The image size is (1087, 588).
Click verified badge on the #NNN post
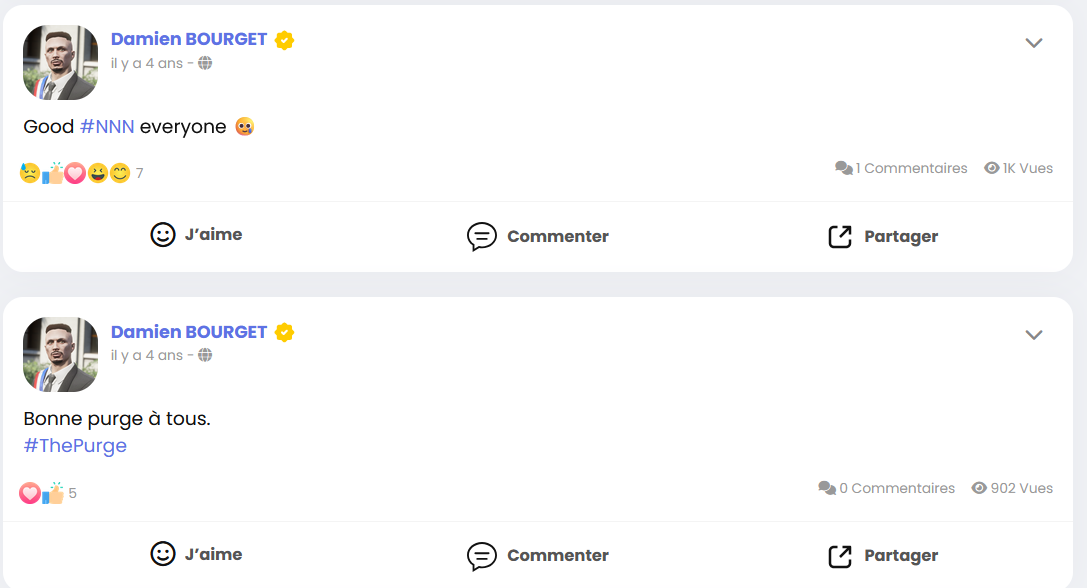285,40
